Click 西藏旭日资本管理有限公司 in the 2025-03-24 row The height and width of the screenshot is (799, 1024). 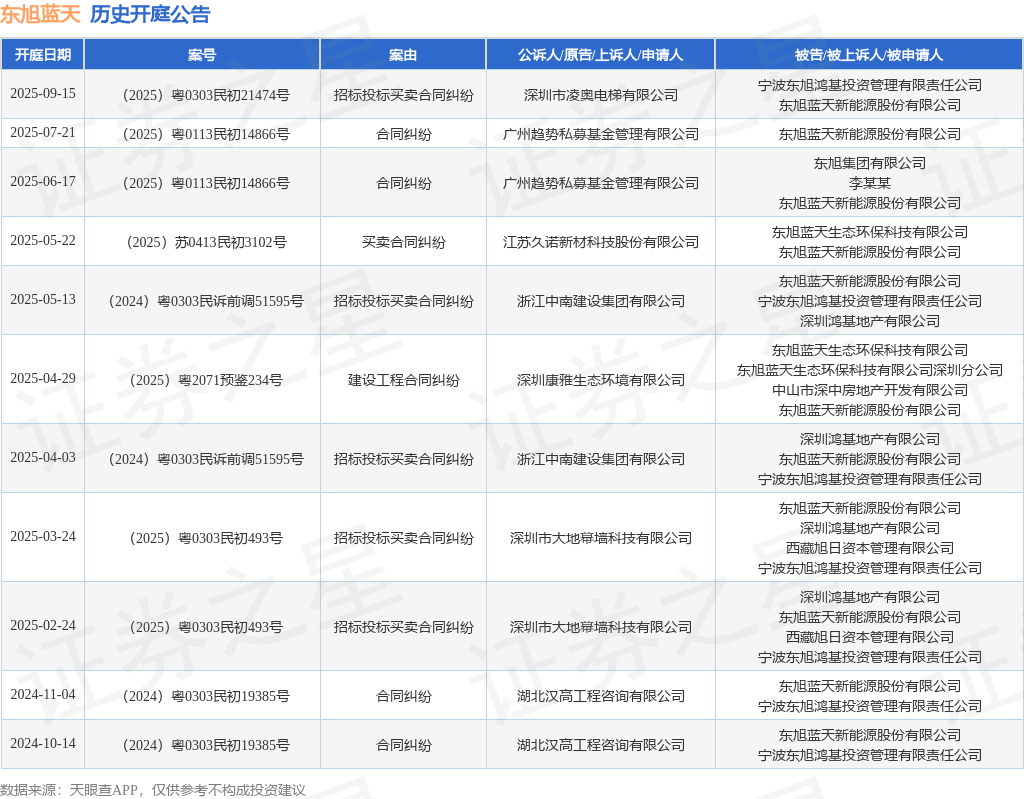[870, 548]
